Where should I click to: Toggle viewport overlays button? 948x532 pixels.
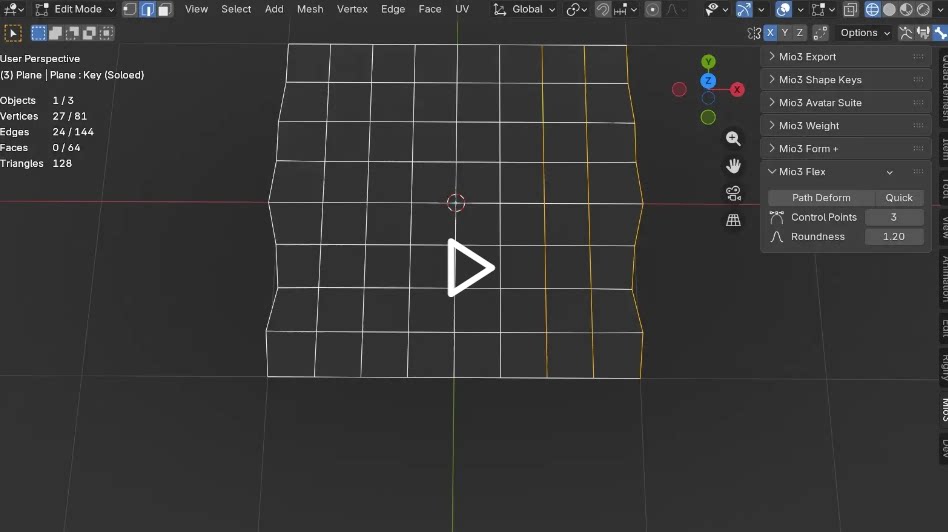pyautogui.click(x=784, y=9)
